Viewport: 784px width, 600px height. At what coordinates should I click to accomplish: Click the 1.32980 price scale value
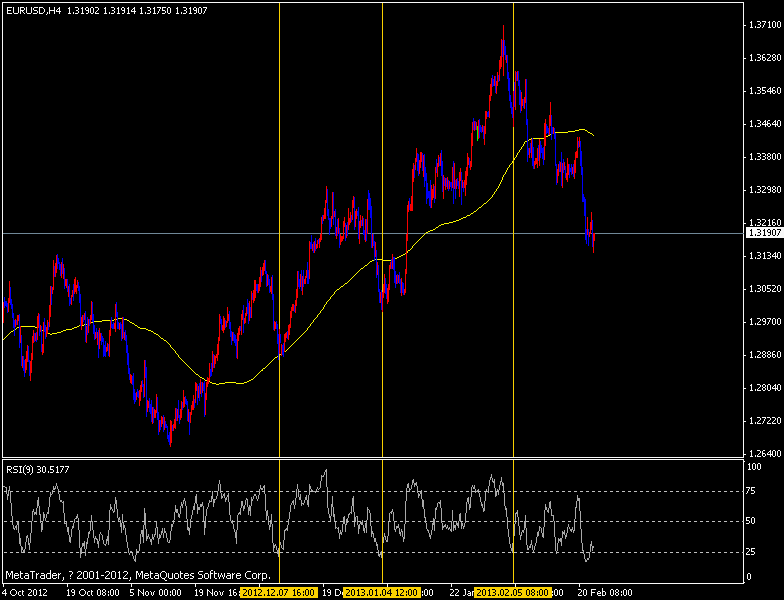coord(764,190)
